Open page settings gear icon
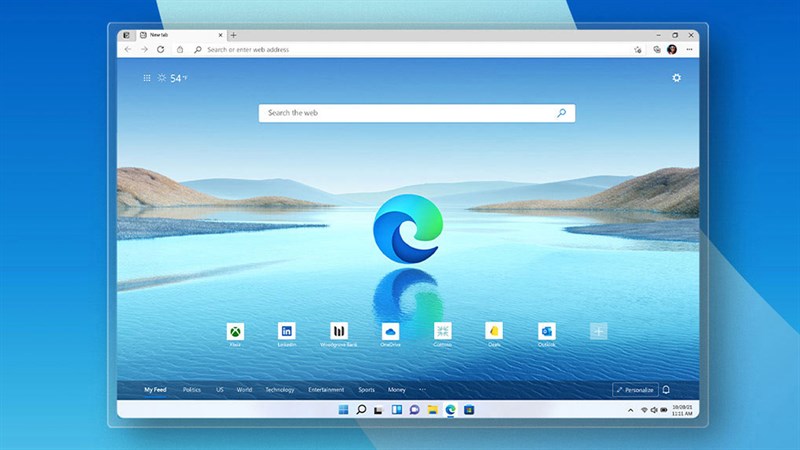Image resolution: width=800 pixels, height=450 pixels. [677, 78]
